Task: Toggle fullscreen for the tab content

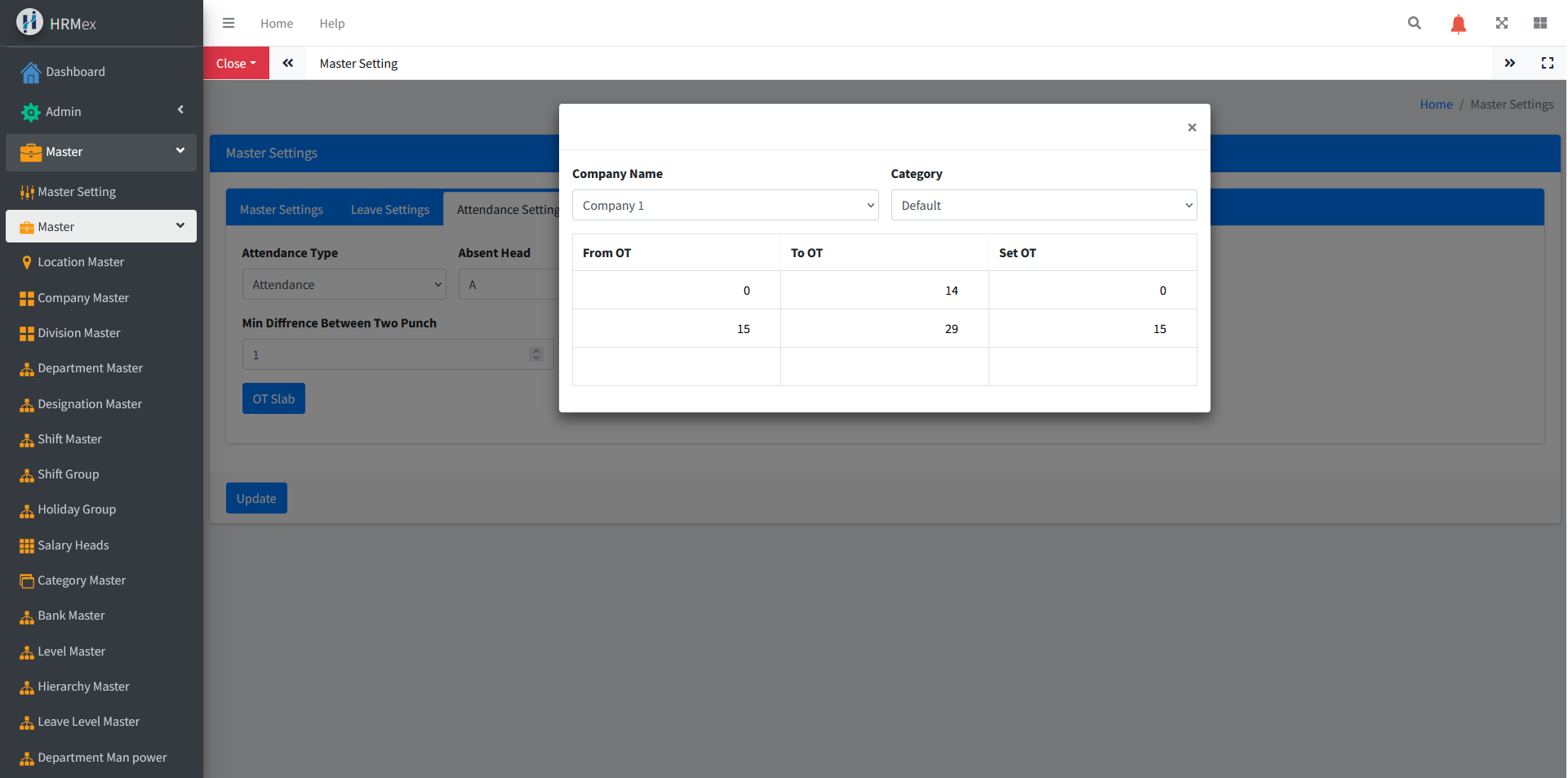Action: [1547, 63]
